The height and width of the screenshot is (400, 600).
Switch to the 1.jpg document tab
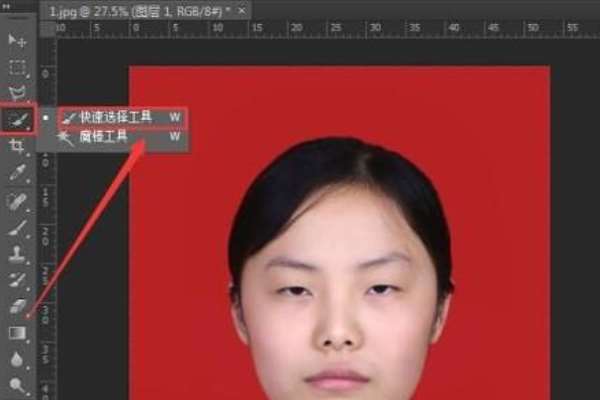click(139, 11)
